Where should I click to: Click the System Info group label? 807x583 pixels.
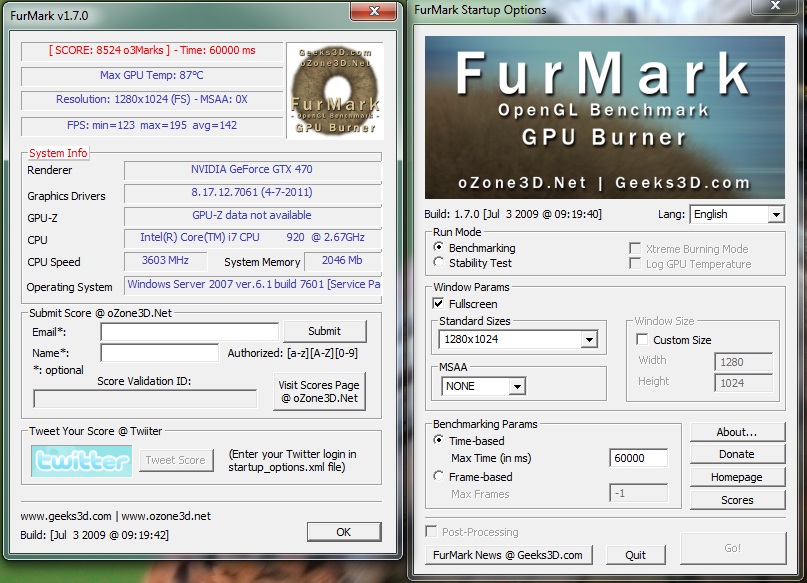(58, 153)
